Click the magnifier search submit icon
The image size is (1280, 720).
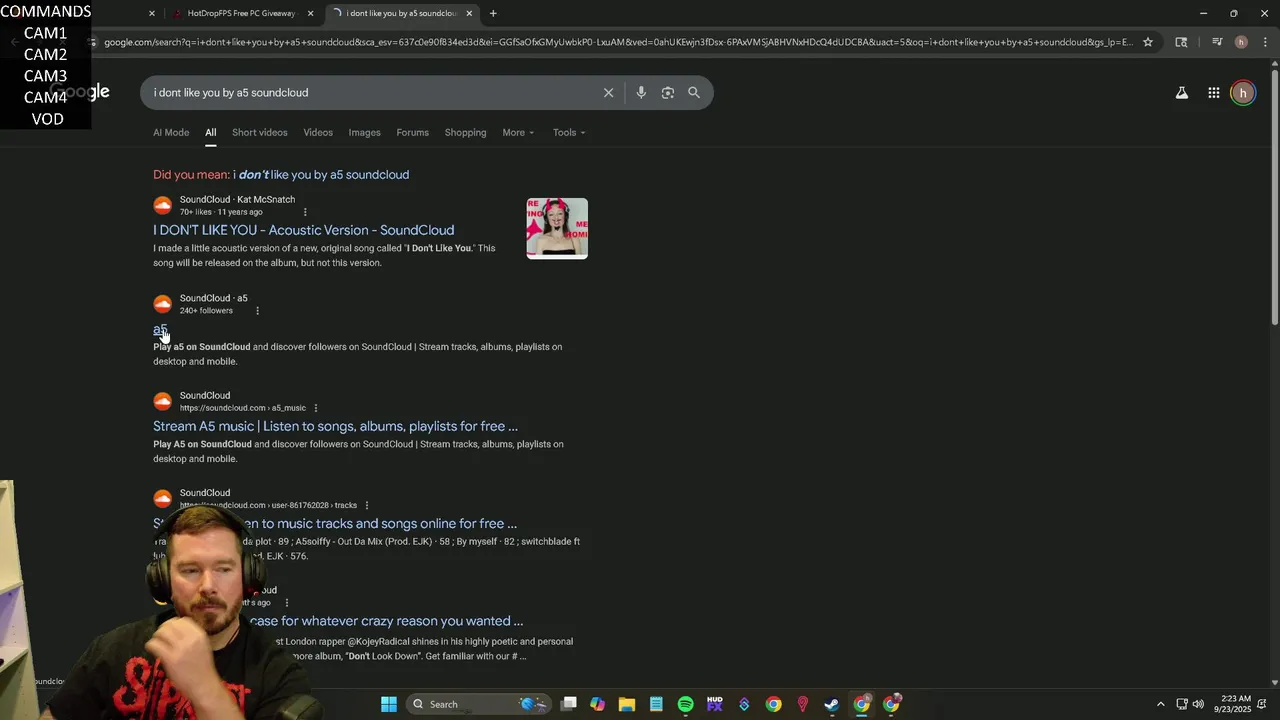(x=694, y=93)
